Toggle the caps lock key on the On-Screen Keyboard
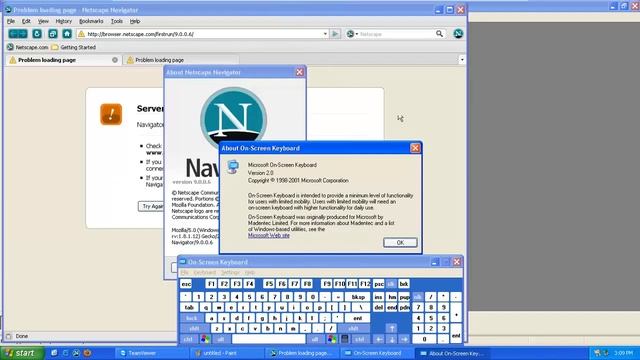Image resolution: width=640 pixels, height=360 pixels. point(192,318)
